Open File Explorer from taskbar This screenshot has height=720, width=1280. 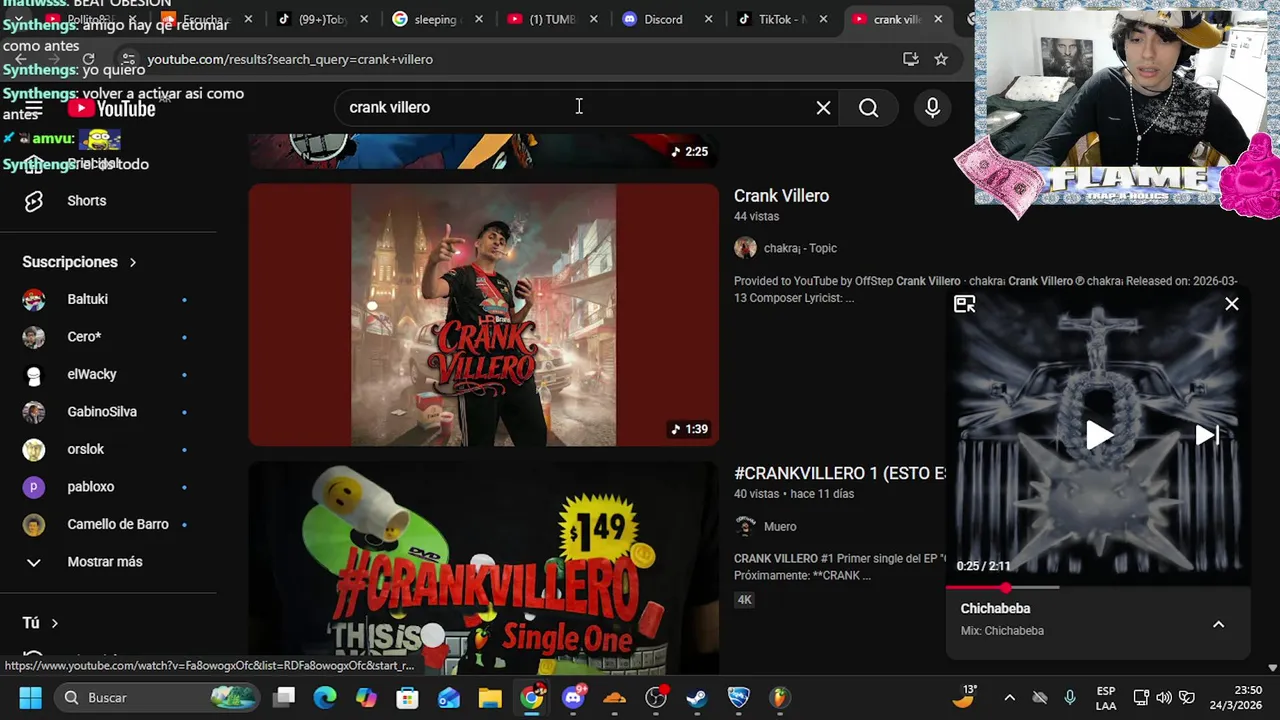coord(490,697)
